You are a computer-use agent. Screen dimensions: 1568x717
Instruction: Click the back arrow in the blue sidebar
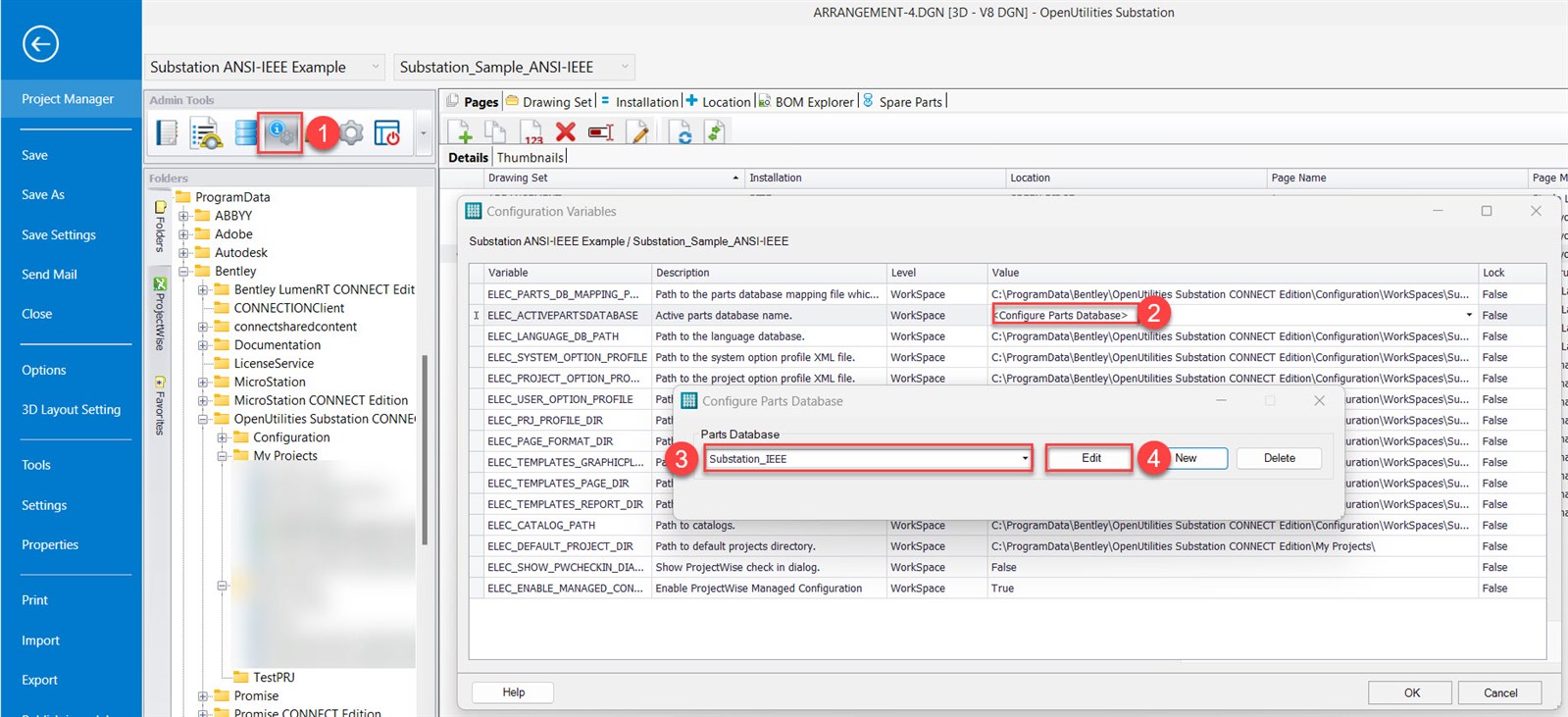40,43
